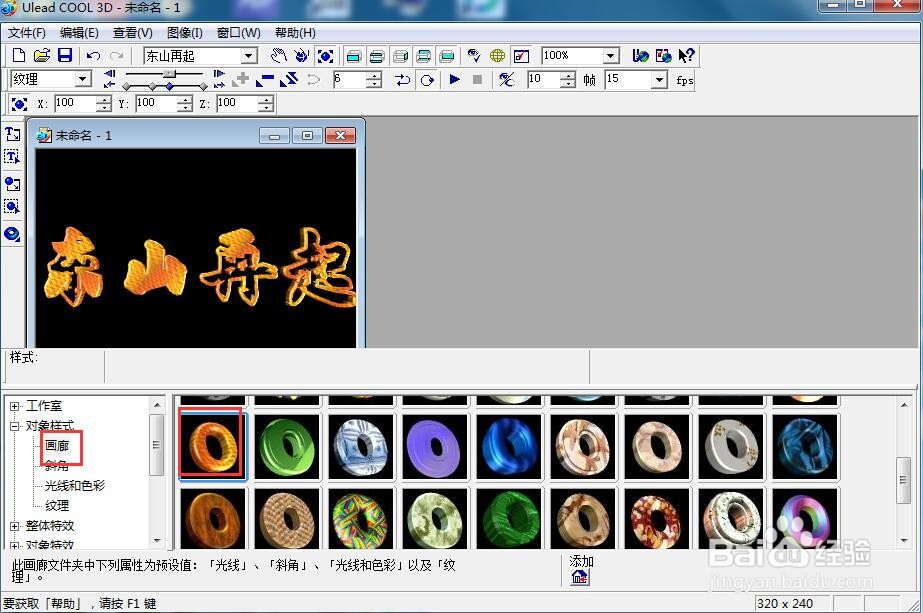The width and height of the screenshot is (923, 613).
Task: Click the current frame number stepper showing 6
Action: click(x=374, y=79)
